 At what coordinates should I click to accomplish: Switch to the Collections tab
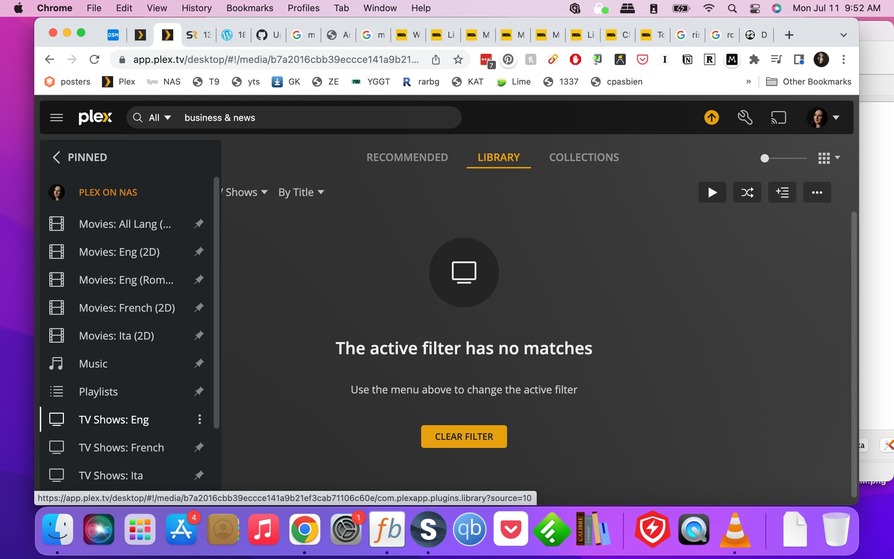[x=584, y=157]
